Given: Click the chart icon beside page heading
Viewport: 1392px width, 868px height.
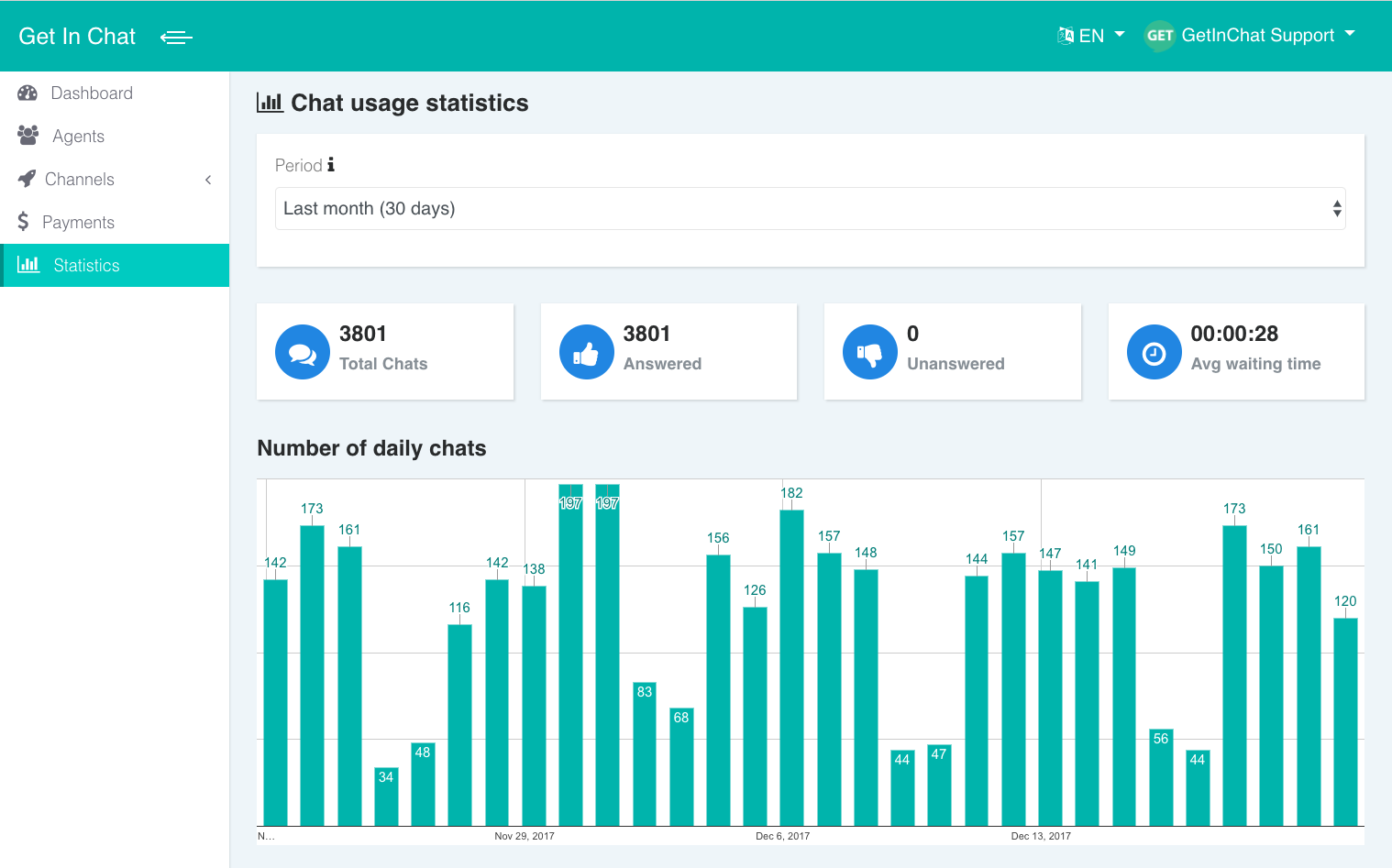Looking at the screenshot, I should (270, 103).
